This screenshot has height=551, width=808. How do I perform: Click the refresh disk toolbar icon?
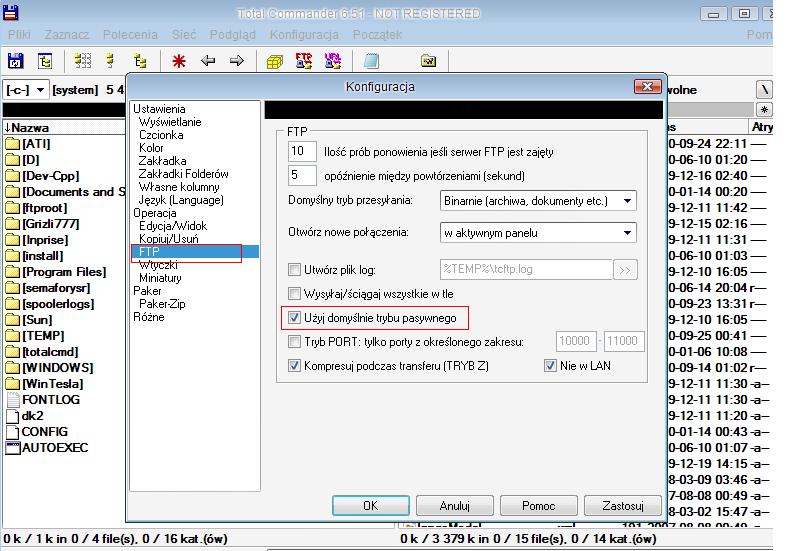(15, 61)
